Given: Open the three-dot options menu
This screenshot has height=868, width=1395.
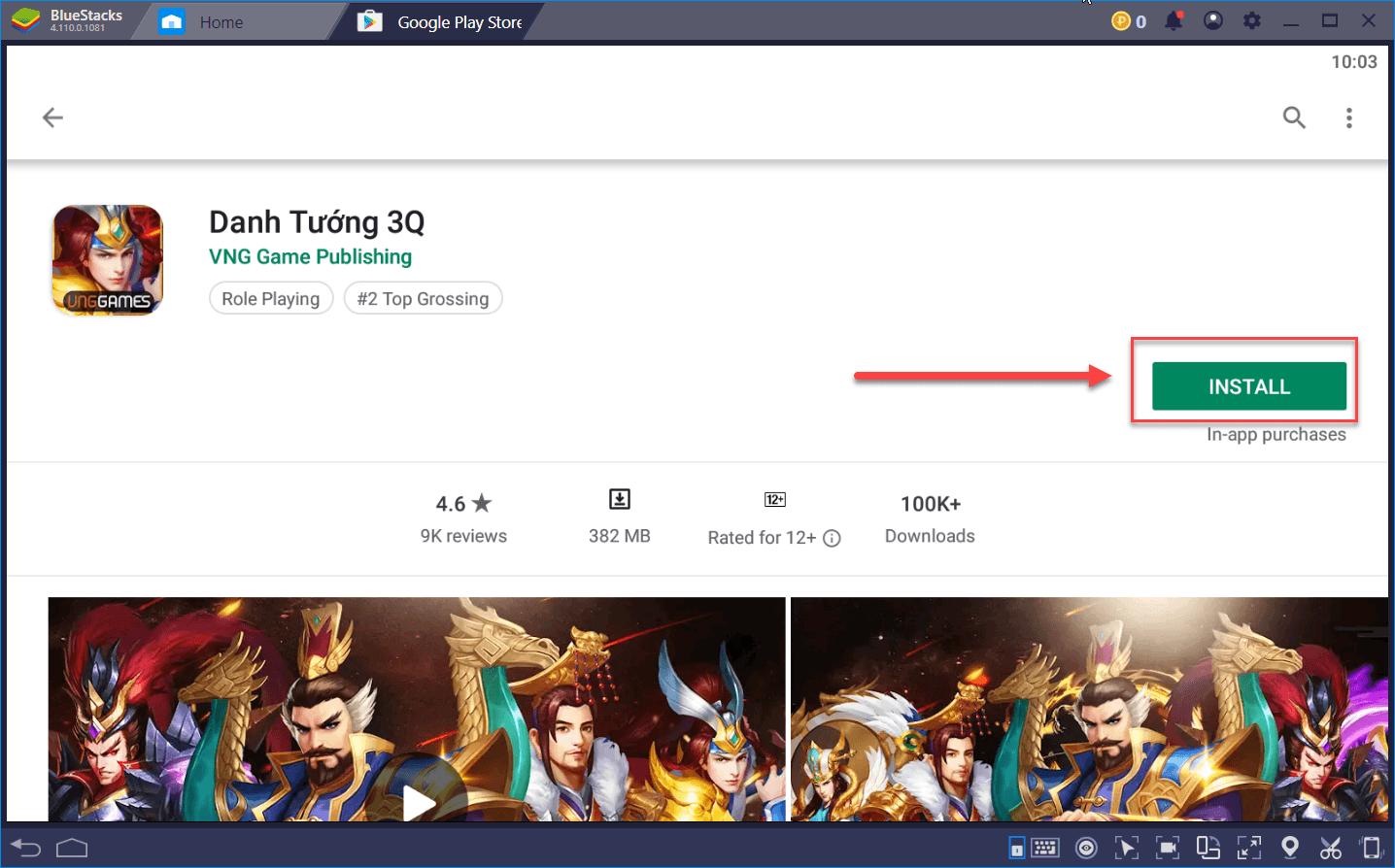Looking at the screenshot, I should click(1348, 117).
